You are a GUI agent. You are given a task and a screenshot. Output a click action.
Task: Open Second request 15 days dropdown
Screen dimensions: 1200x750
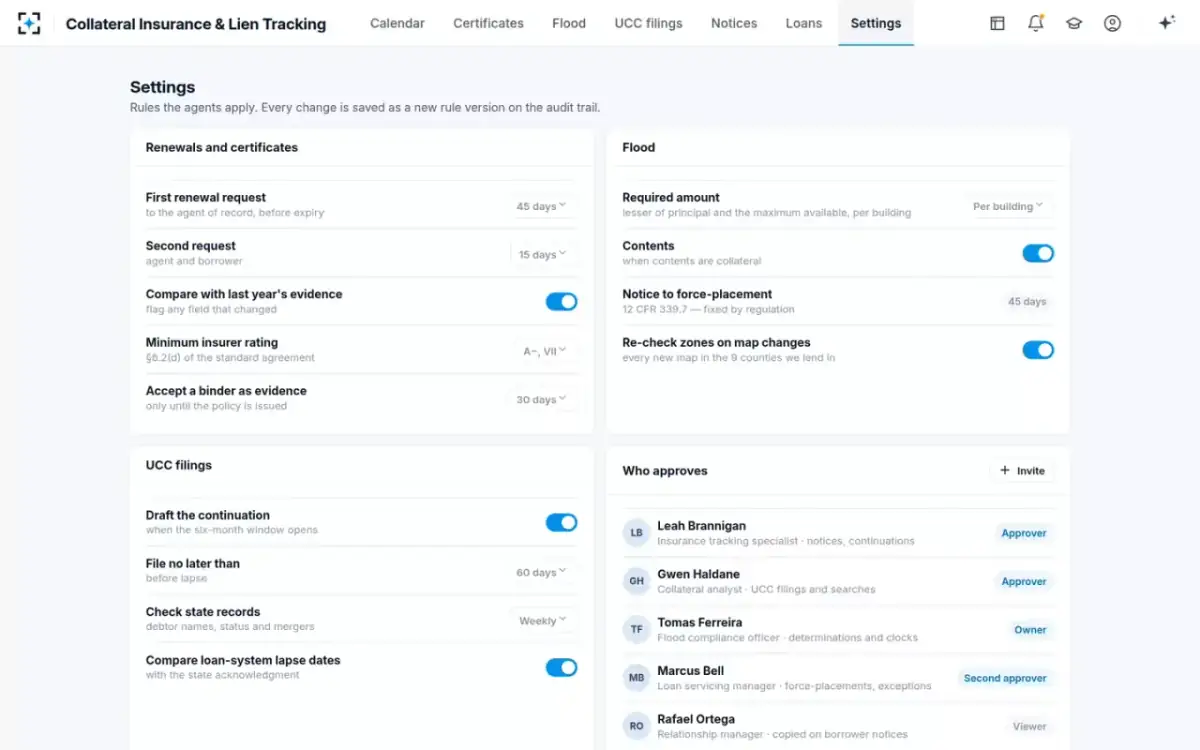click(x=544, y=254)
